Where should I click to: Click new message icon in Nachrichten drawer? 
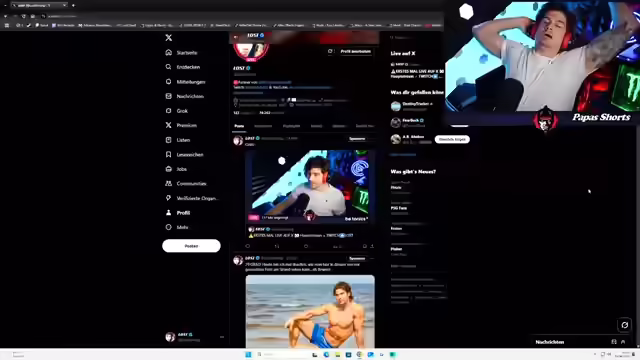pos(614,342)
